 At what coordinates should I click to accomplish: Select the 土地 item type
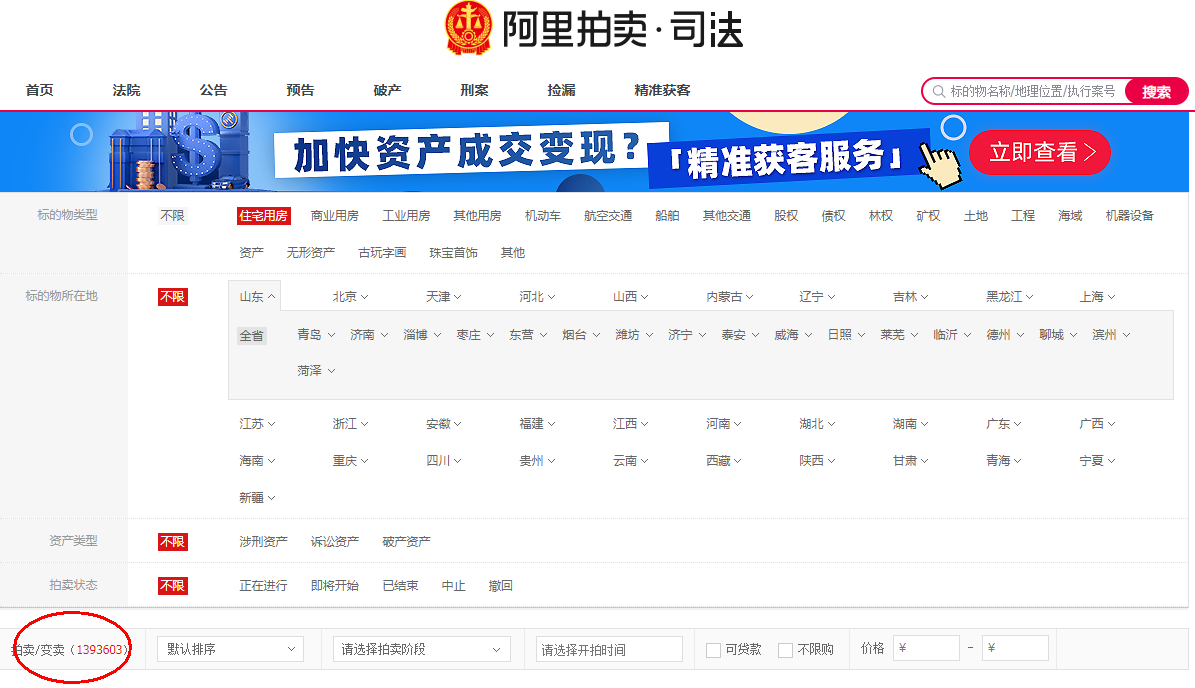pyautogui.click(x=976, y=216)
